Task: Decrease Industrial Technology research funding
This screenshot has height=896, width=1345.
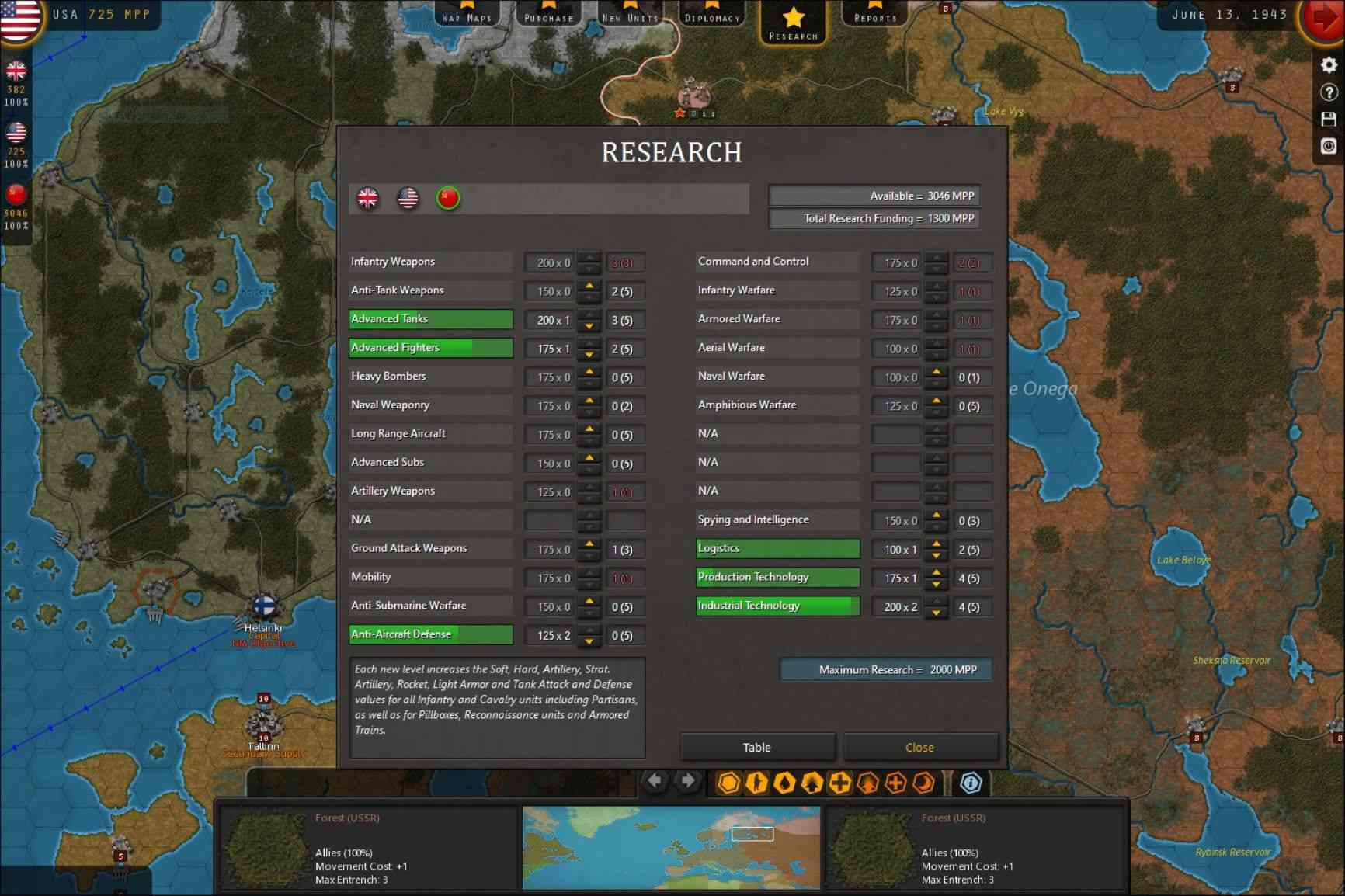Action: coord(937,613)
